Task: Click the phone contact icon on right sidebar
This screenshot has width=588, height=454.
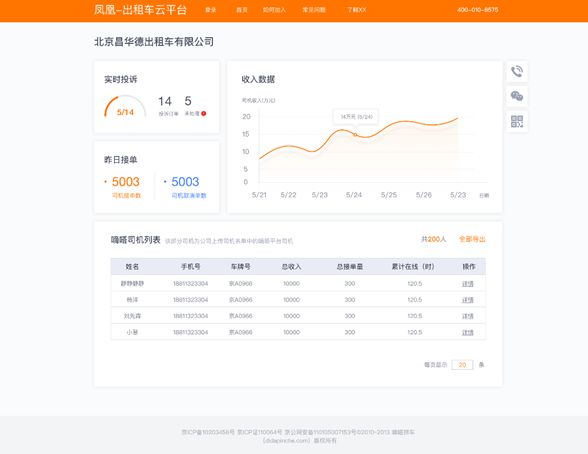Action: tap(517, 71)
